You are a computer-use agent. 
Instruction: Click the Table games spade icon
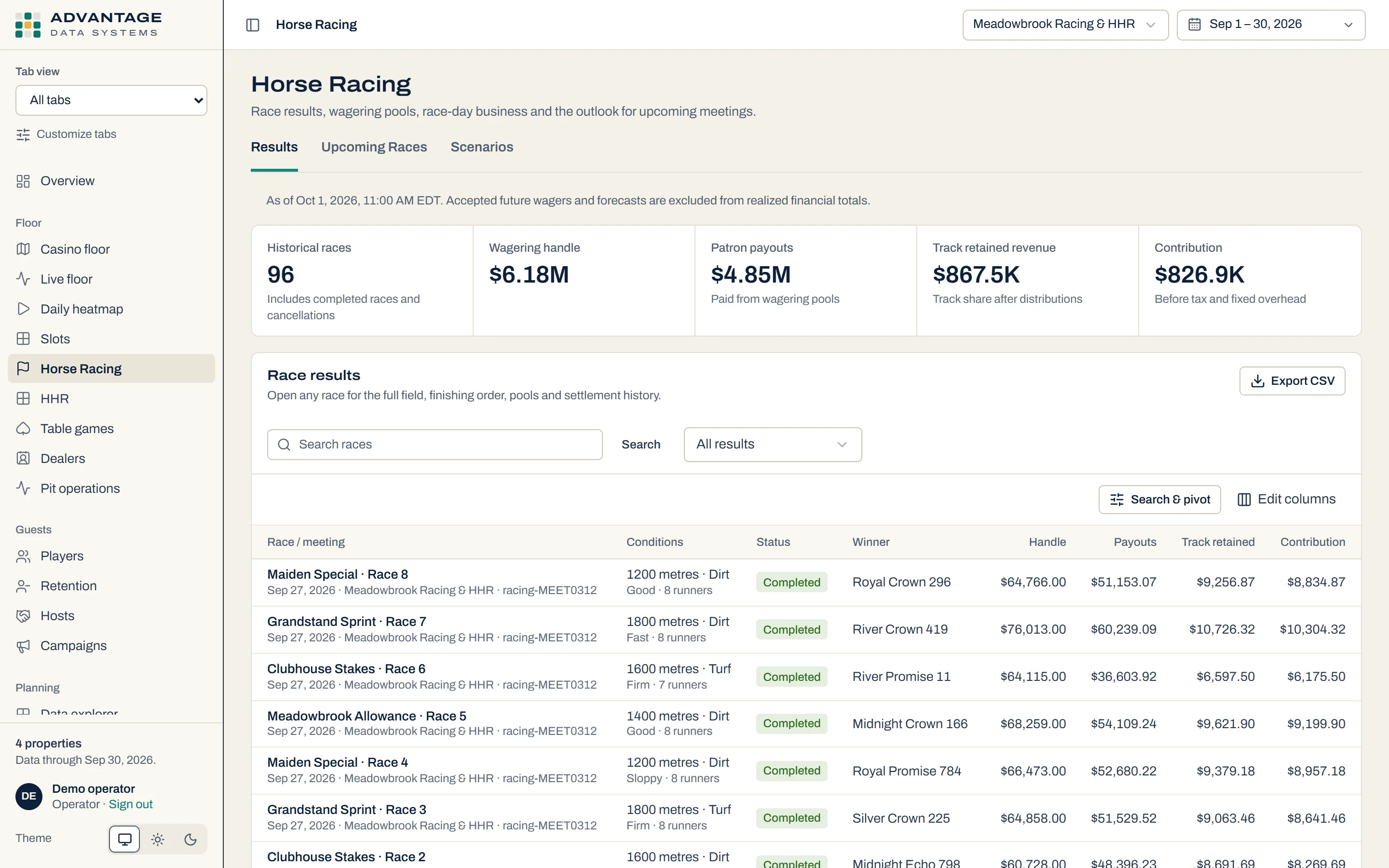coord(23,429)
